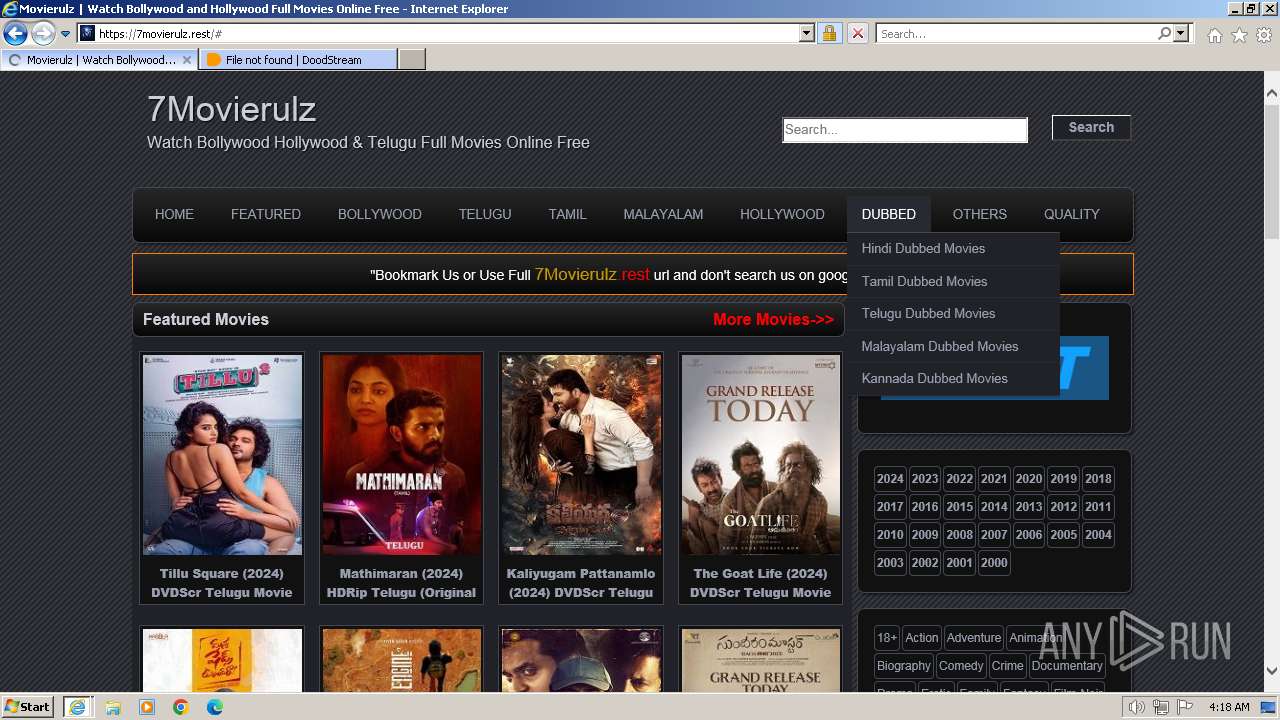The image size is (1280, 720).
Task: Select the 18+ genre tag
Action: pyautogui.click(x=887, y=638)
